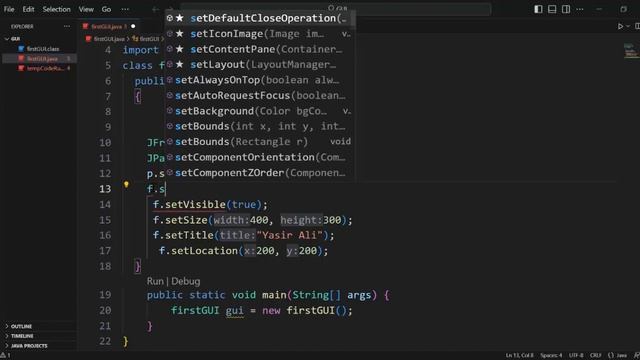The image size is (640, 360).
Task: Click the Run CodeLens above main
Action: pos(155,281)
